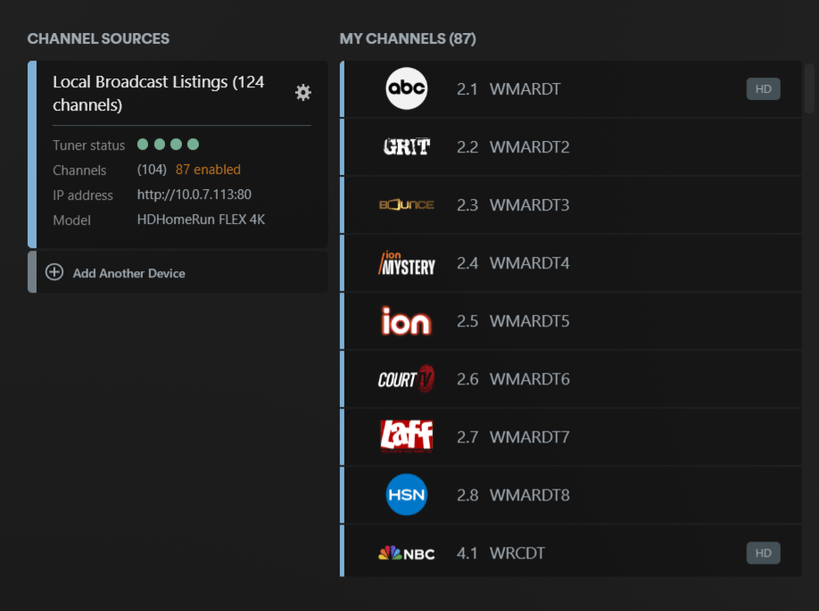819x611 pixels.
Task: Select channel name WRCDT
Action: [517, 553]
